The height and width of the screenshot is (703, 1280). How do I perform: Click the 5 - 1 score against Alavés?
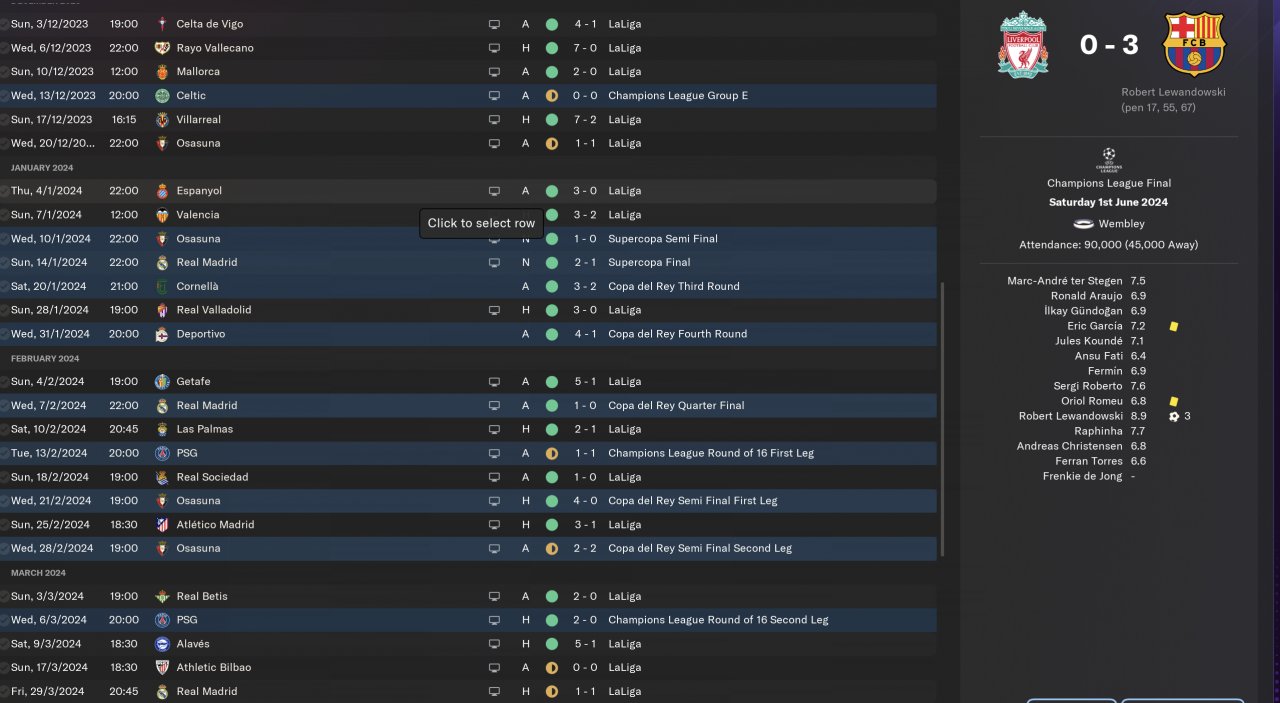[x=586, y=644]
